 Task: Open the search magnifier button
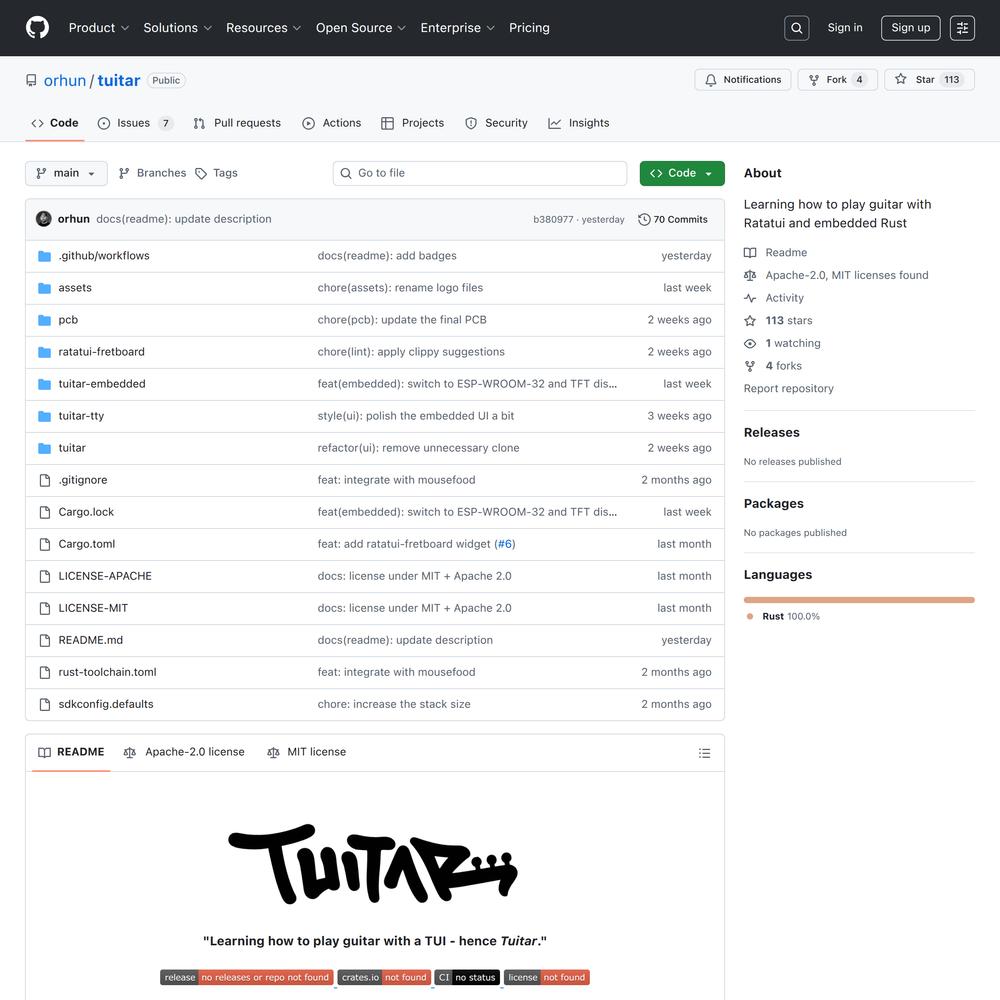coord(796,28)
